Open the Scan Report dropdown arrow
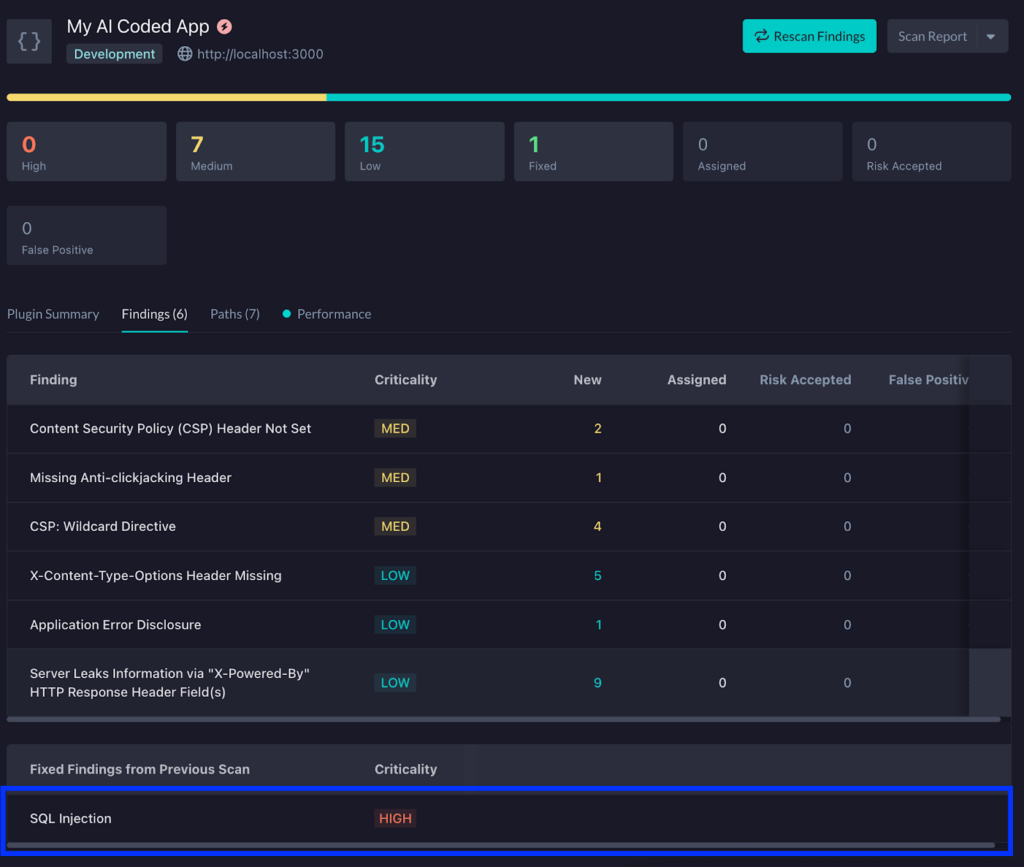 point(991,35)
